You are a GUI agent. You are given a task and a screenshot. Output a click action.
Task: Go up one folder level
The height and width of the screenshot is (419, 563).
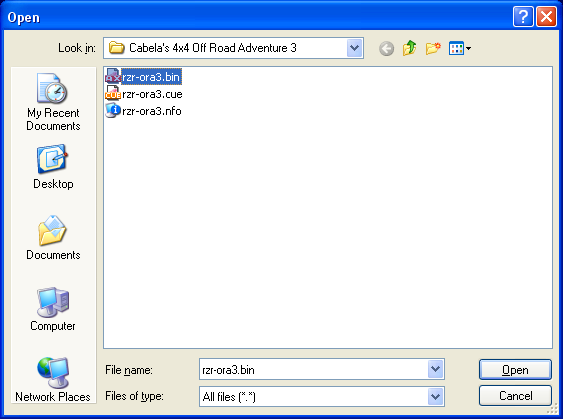tap(410, 48)
